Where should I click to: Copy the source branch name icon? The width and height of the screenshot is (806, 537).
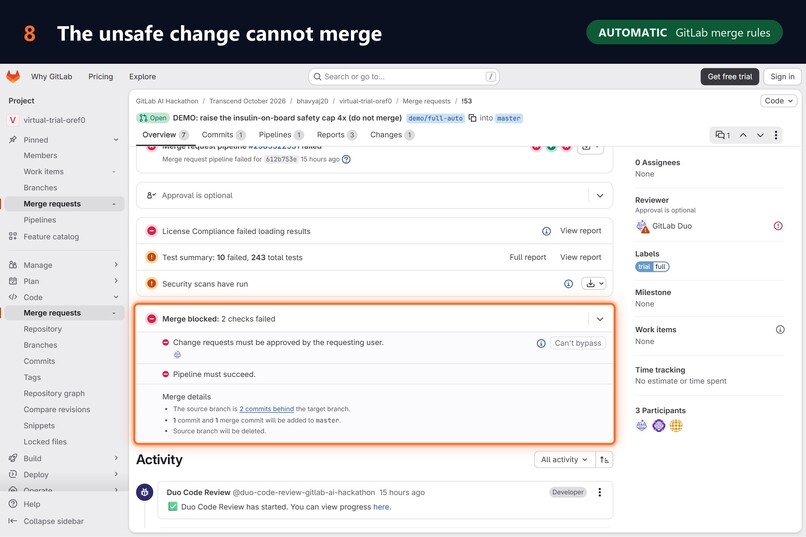[472, 118]
